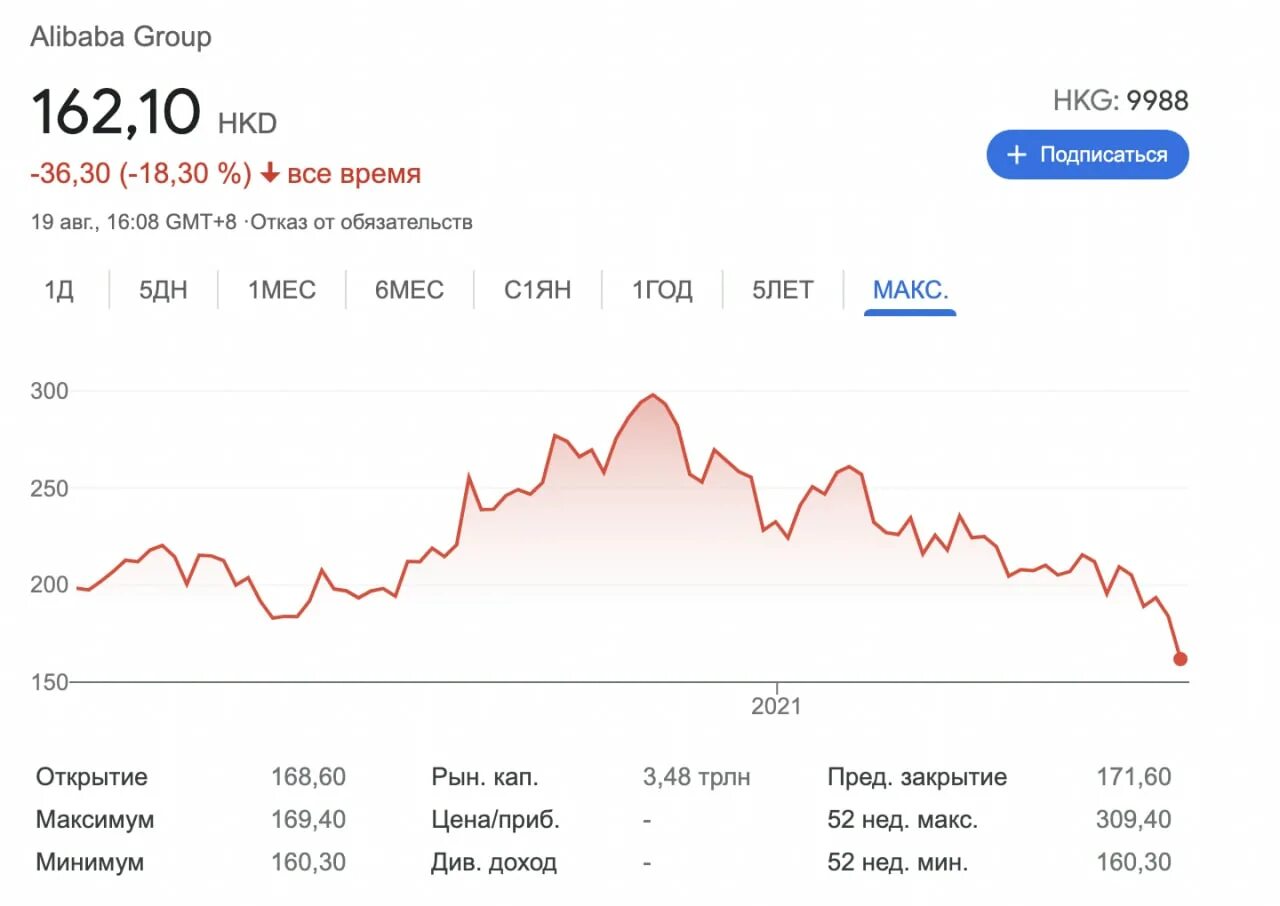Click the Alibaba Group company title
1280x906 pixels.
tap(121, 38)
